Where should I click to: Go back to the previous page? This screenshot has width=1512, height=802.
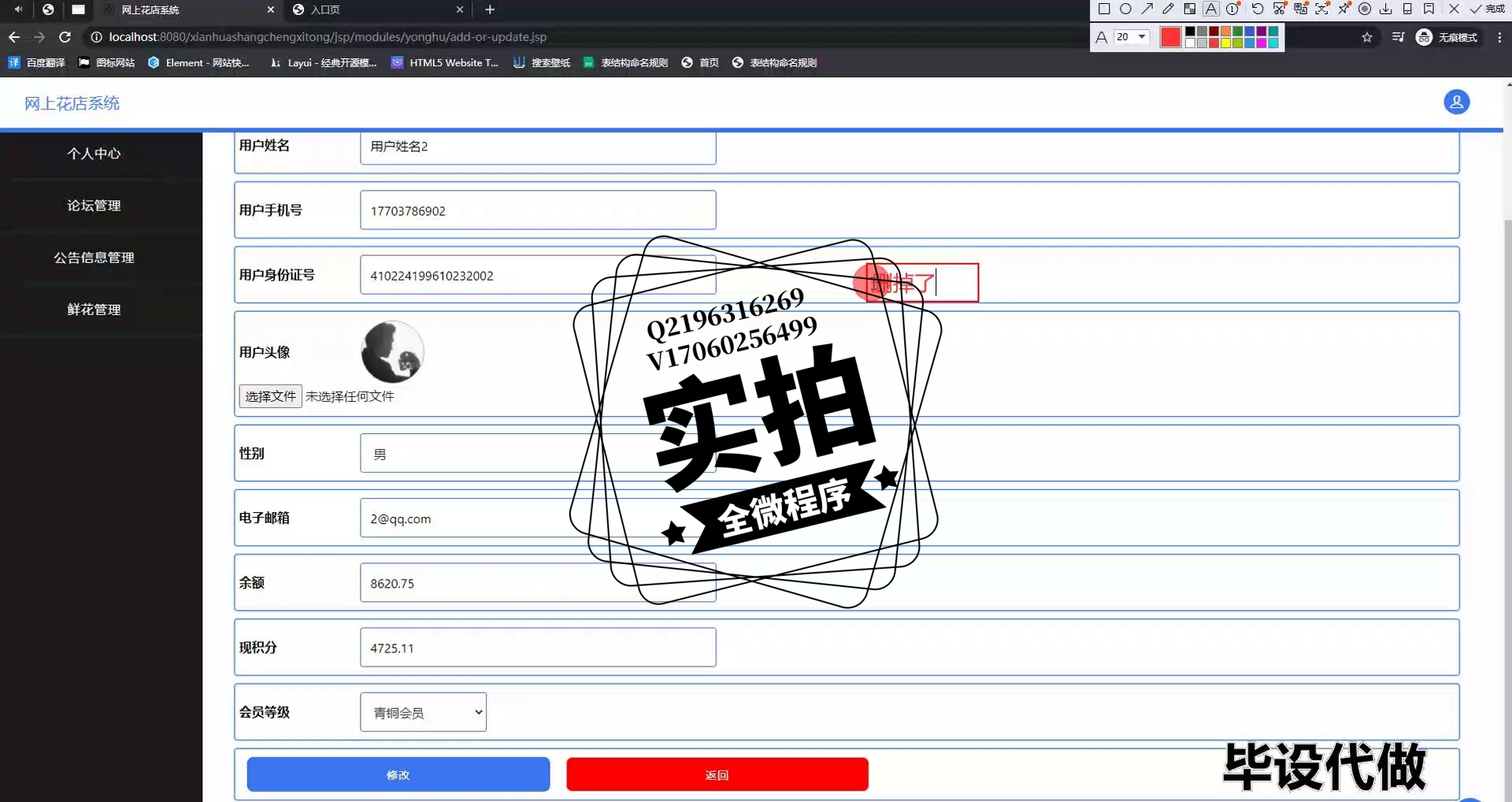tap(14, 37)
